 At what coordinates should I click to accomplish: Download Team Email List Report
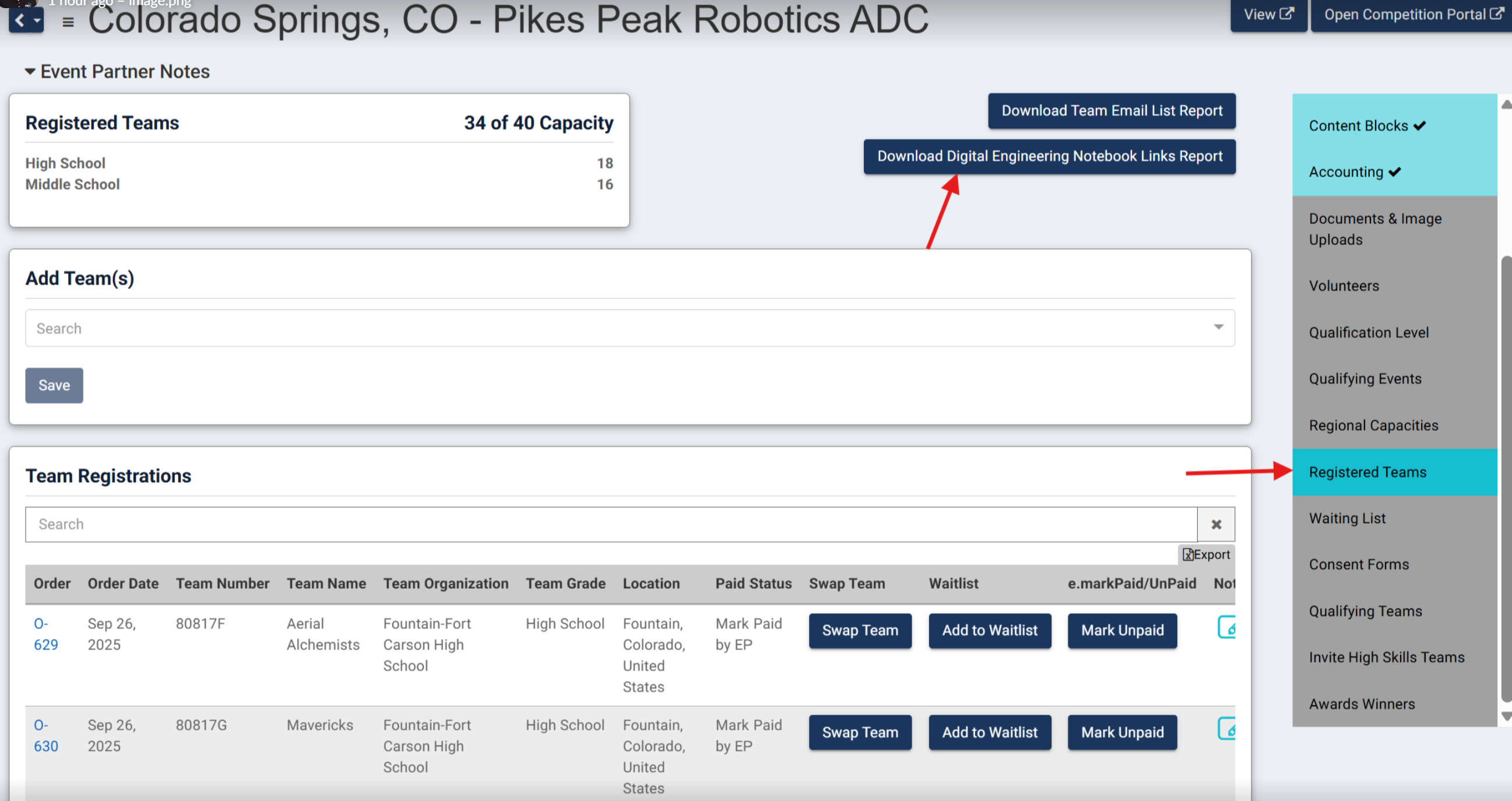(1112, 110)
